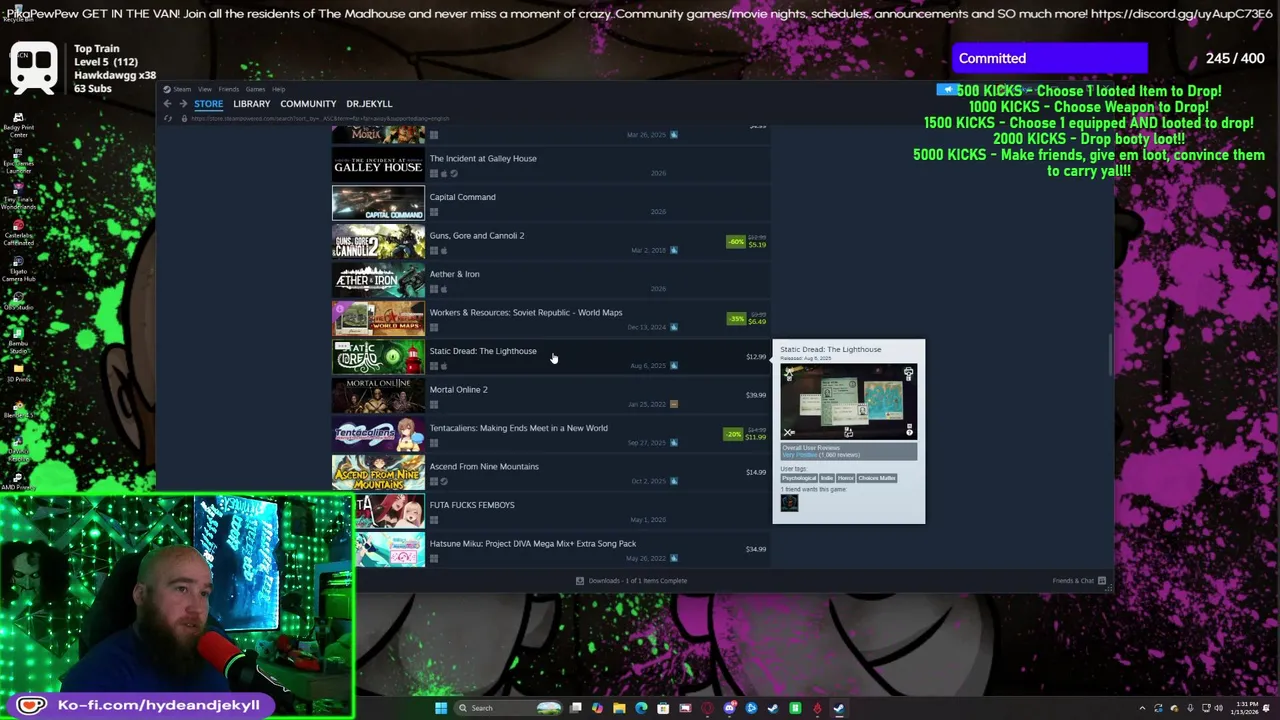
Task: Click the Galley House thumbnail image
Action: pos(378,165)
